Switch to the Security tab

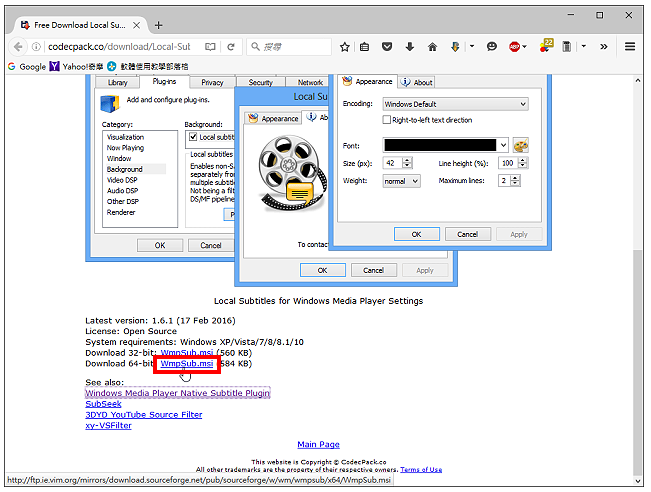[x=261, y=83]
